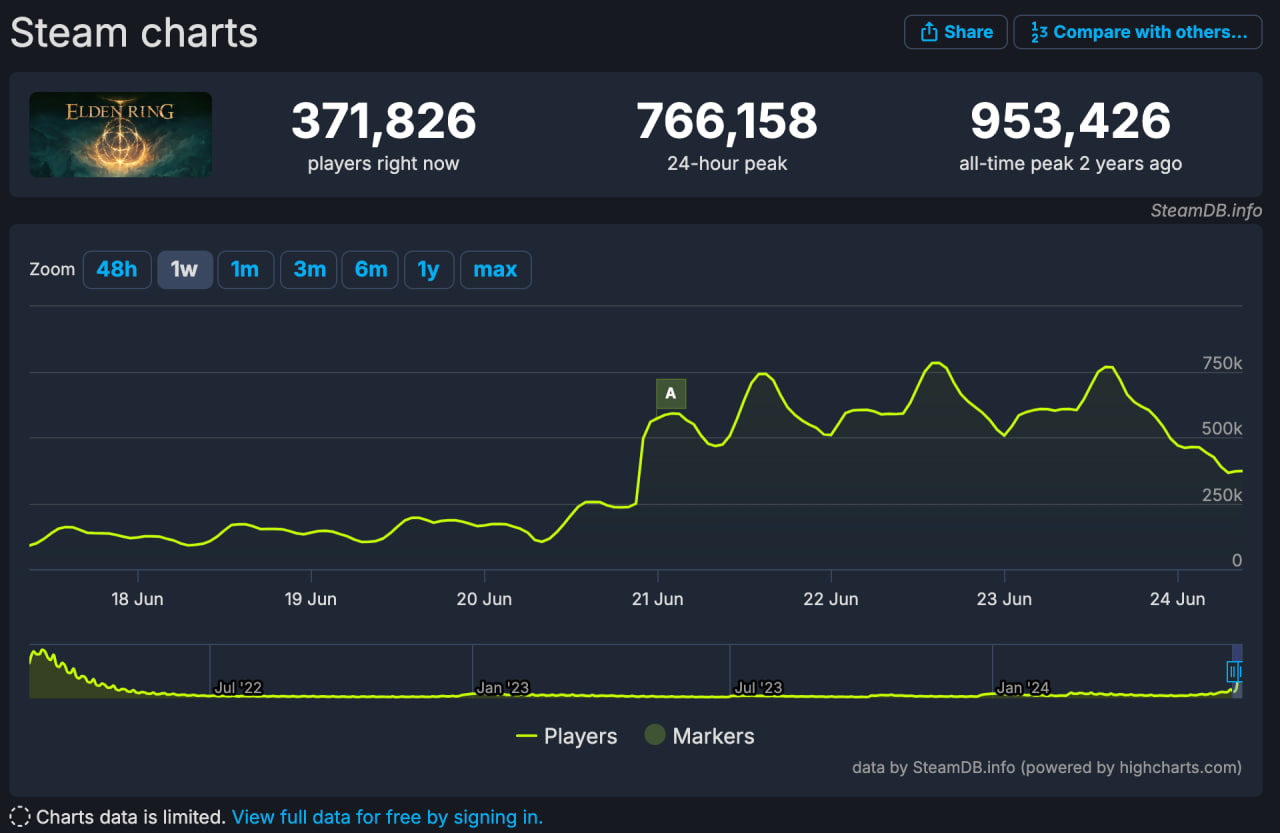The height and width of the screenshot is (833, 1280).
Task: Click the 953,426 all-time peak value
Action: click(1070, 121)
